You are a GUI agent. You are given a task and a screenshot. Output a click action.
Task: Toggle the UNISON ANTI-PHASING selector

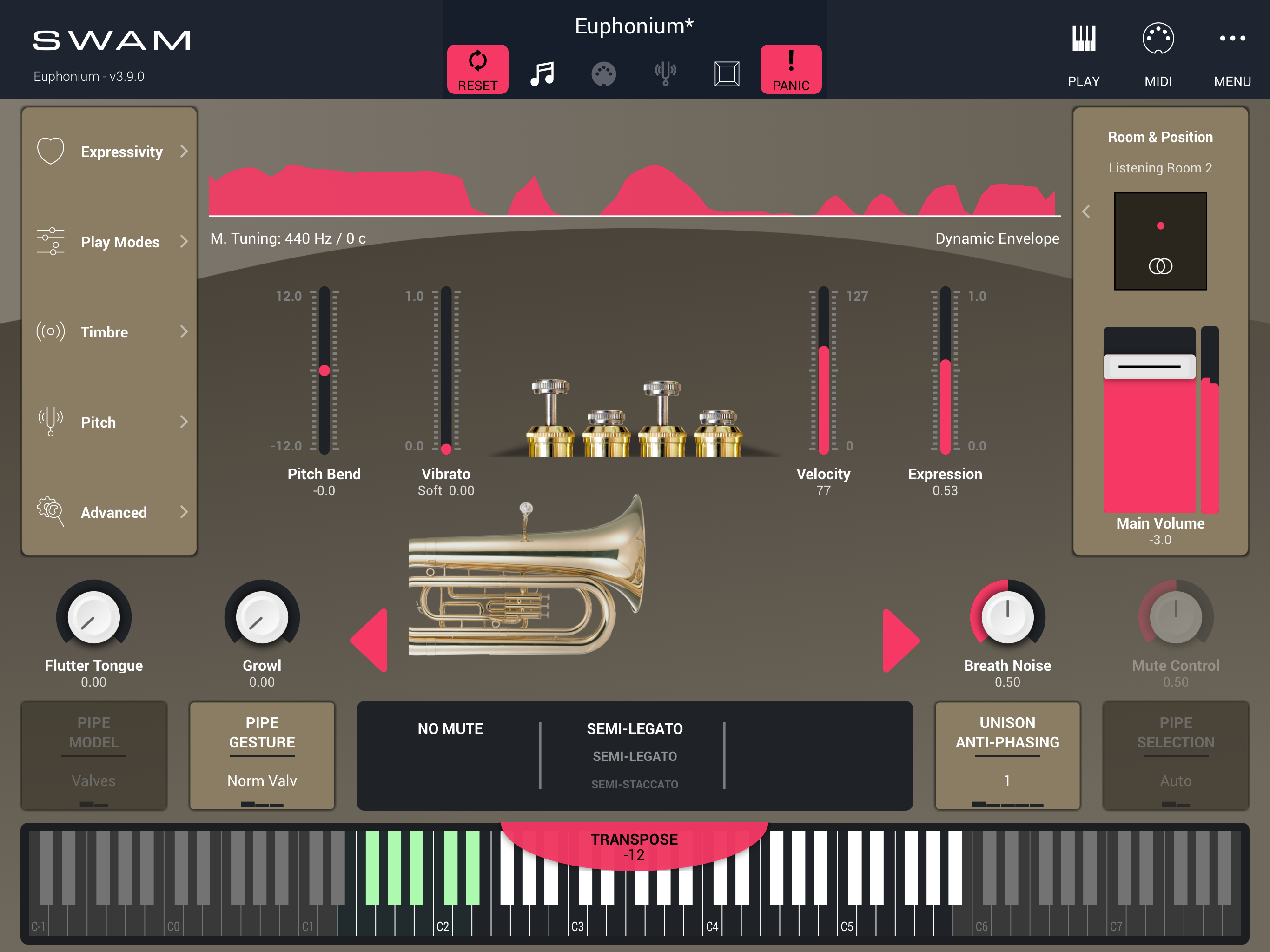(x=1007, y=755)
